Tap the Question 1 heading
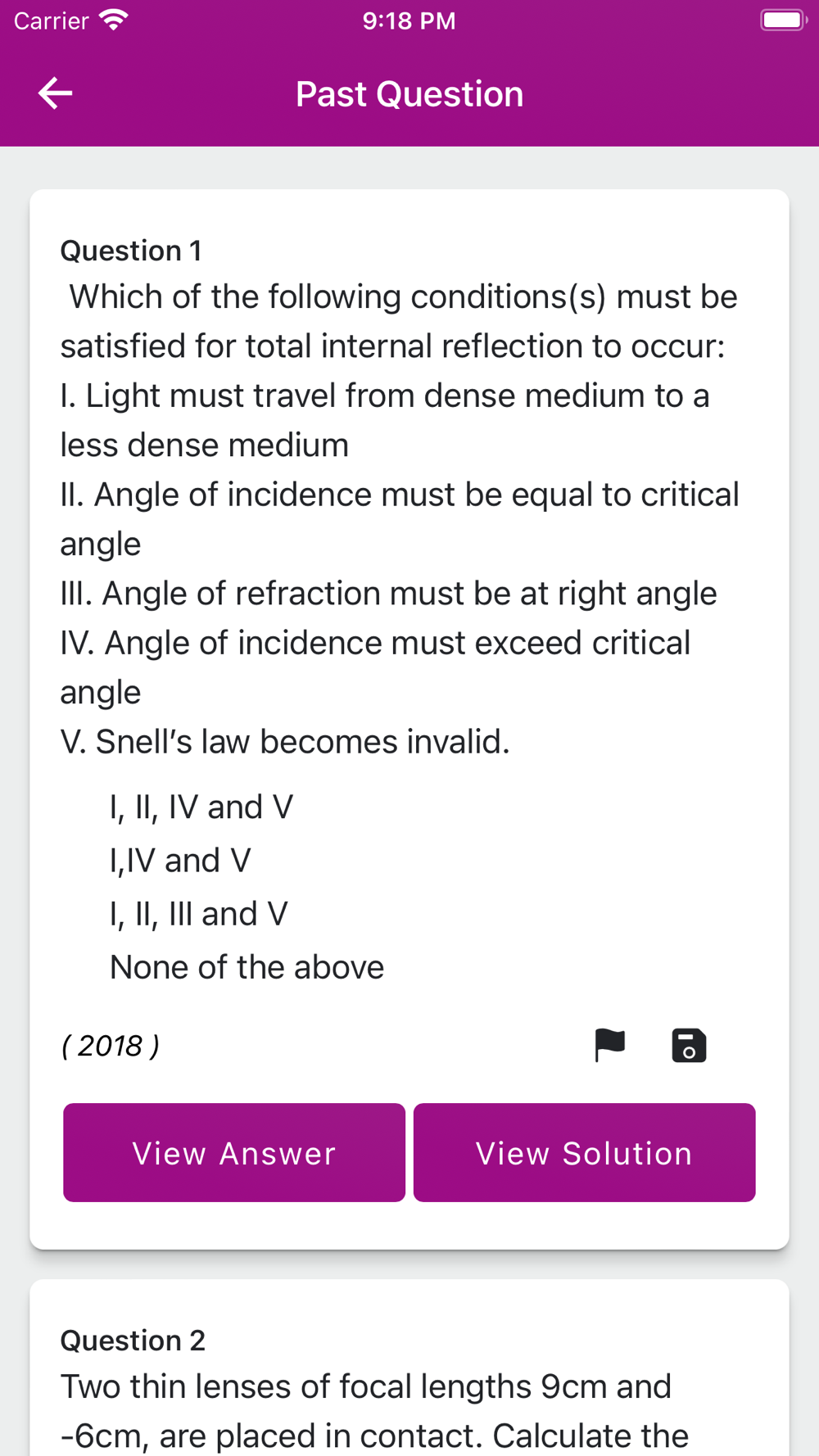This screenshot has width=819, height=1456. coord(131,251)
